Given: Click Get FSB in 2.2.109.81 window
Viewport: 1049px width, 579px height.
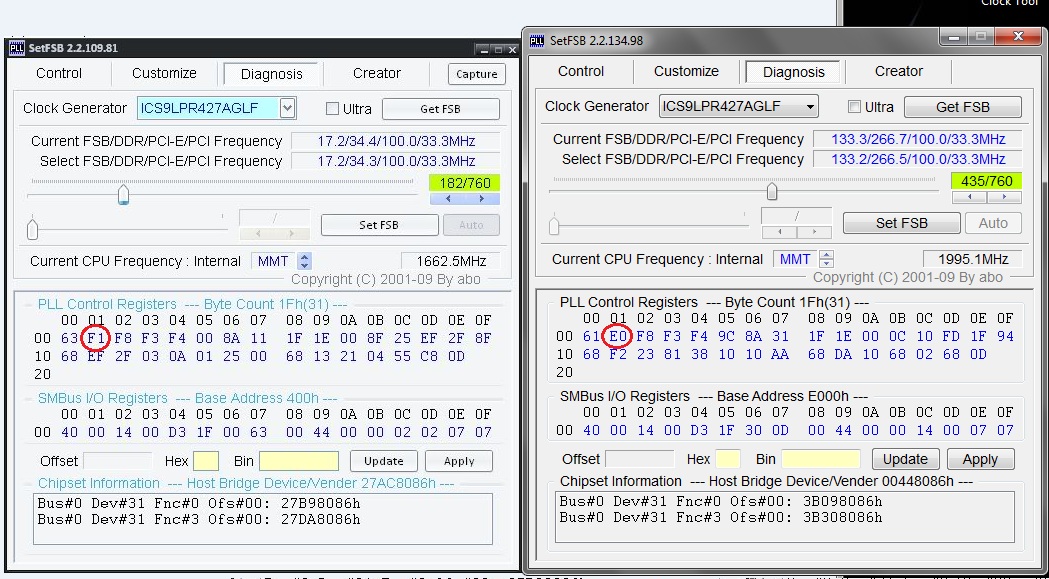Looking at the screenshot, I should coord(440,108).
